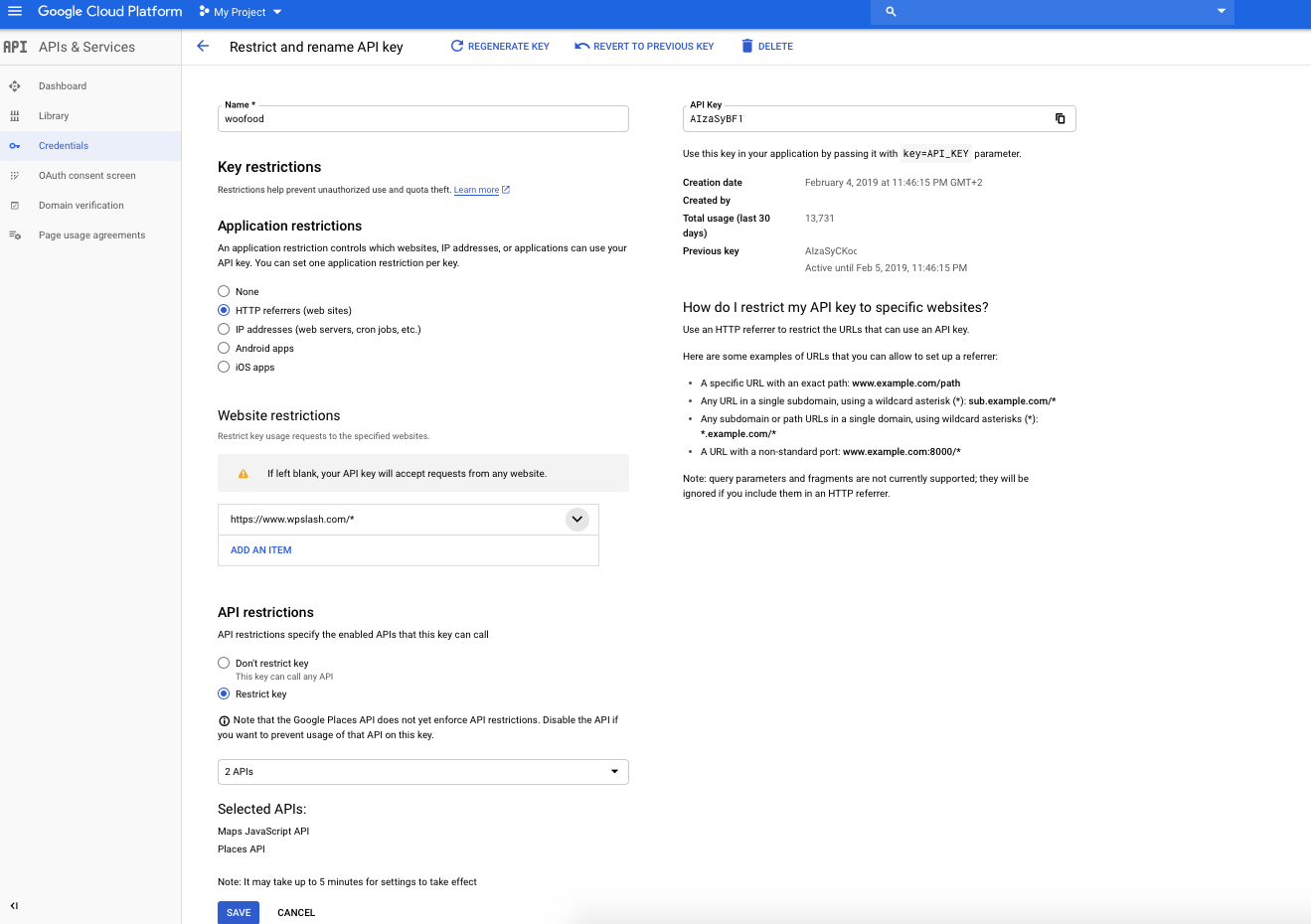Click the back arrow next to page title
Viewport: 1311px width, 924px height.
tap(203, 46)
